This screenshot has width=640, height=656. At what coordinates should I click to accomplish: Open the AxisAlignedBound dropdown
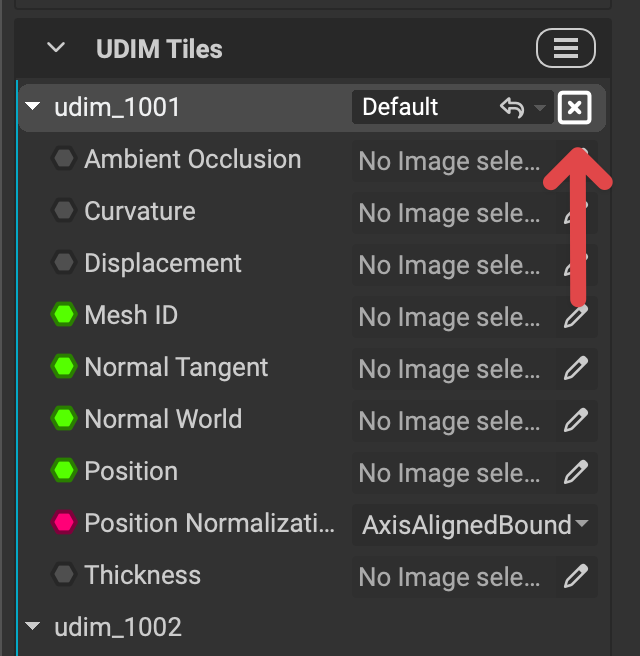(x=474, y=525)
